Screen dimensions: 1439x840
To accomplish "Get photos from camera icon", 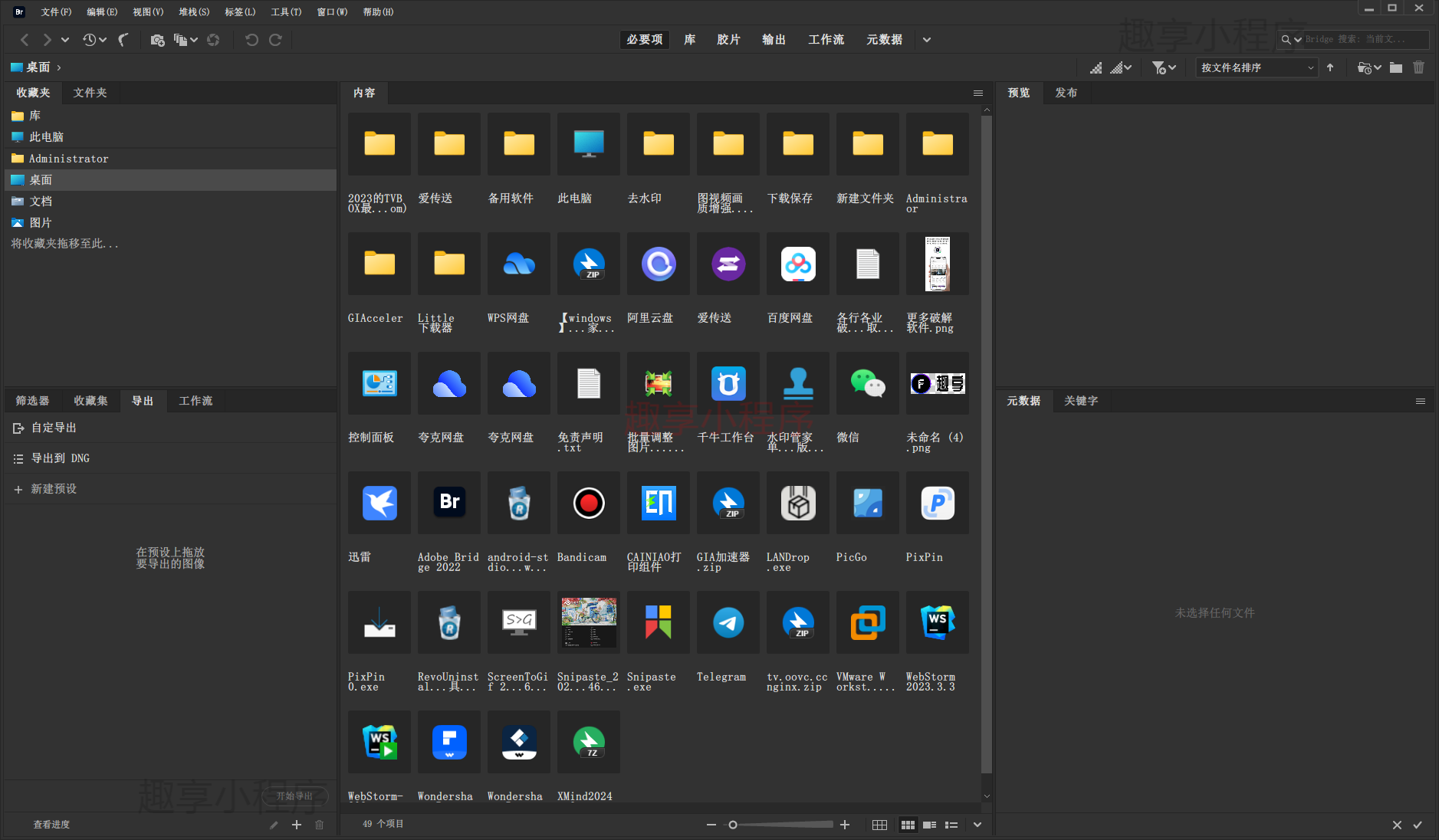I will [157, 40].
